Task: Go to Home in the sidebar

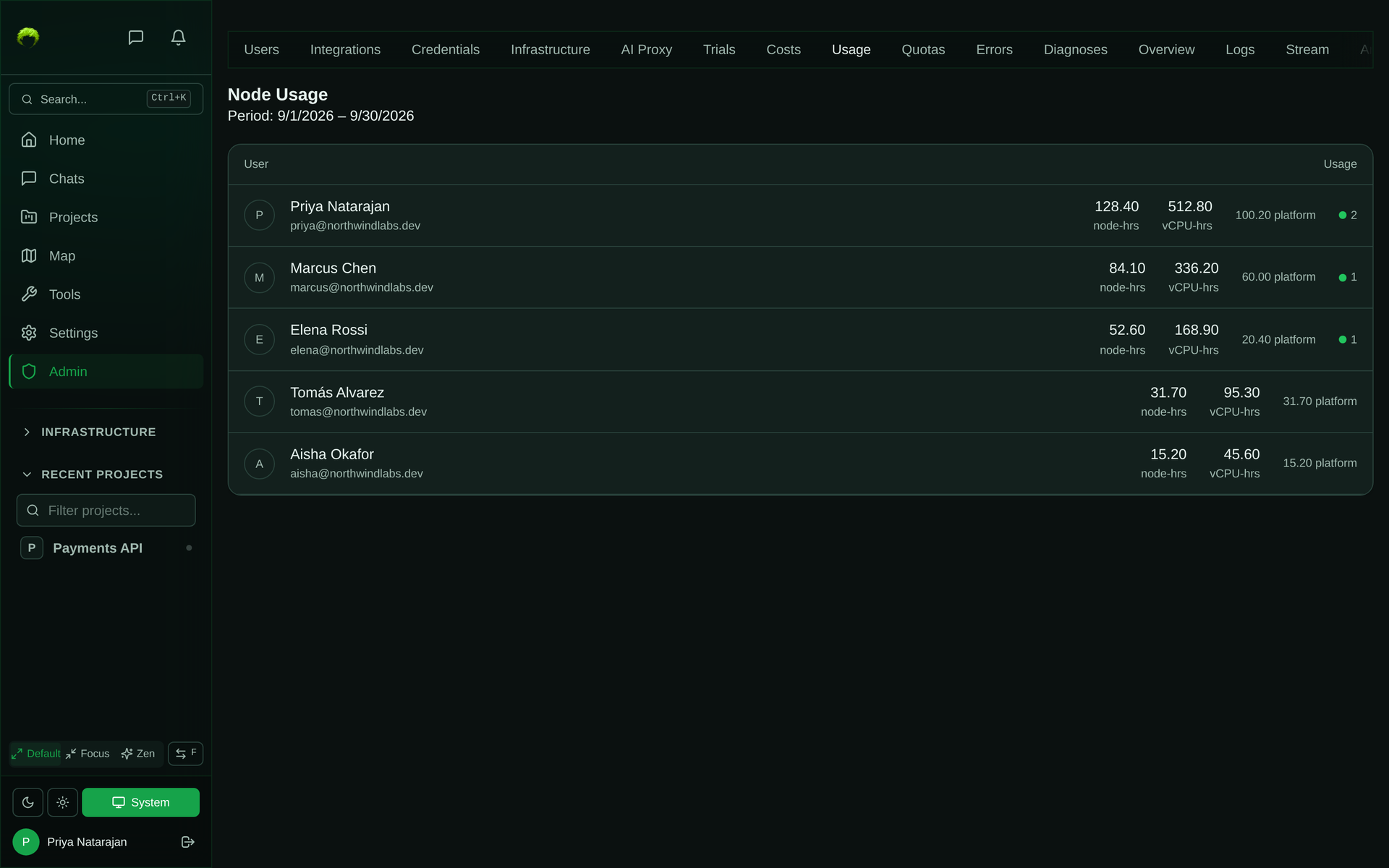Action: (106, 140)
